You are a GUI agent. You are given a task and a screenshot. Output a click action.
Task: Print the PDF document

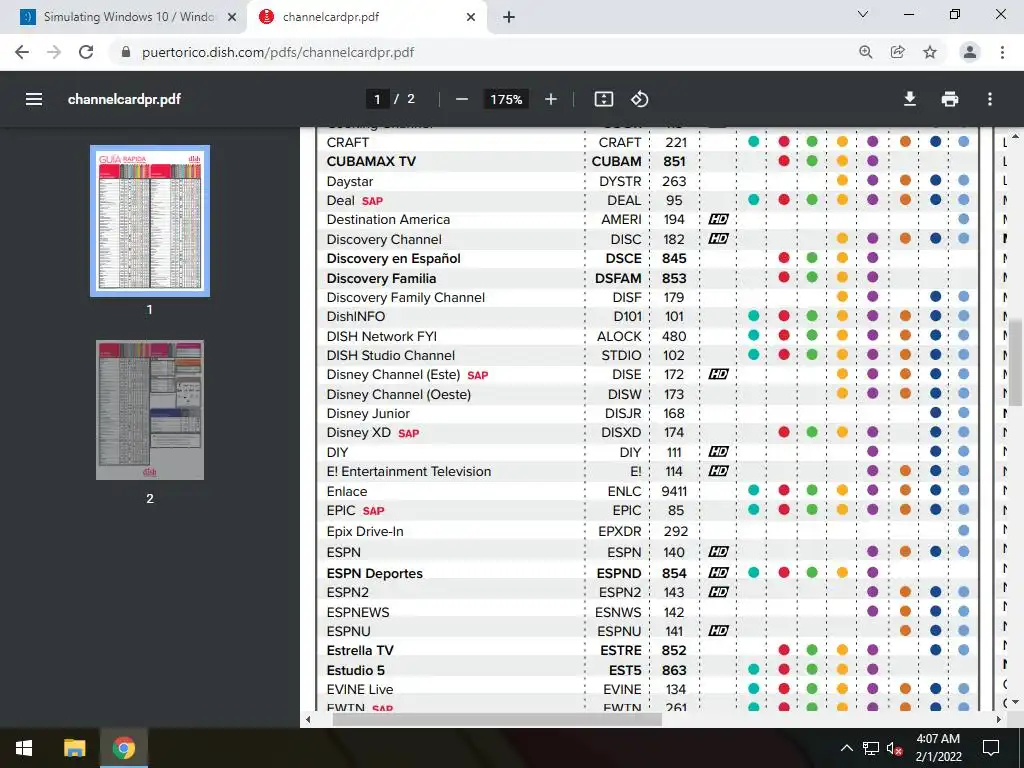pyautogui.click(x=950, y=99)
